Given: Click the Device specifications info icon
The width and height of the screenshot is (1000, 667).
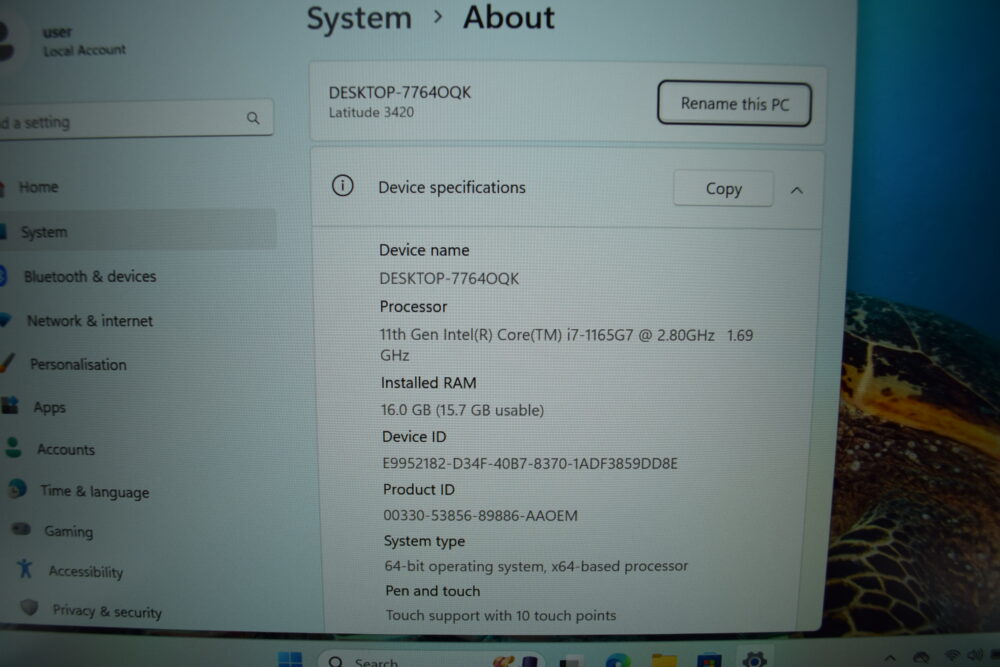Looking at the screenshot, I should coord(342,186).
